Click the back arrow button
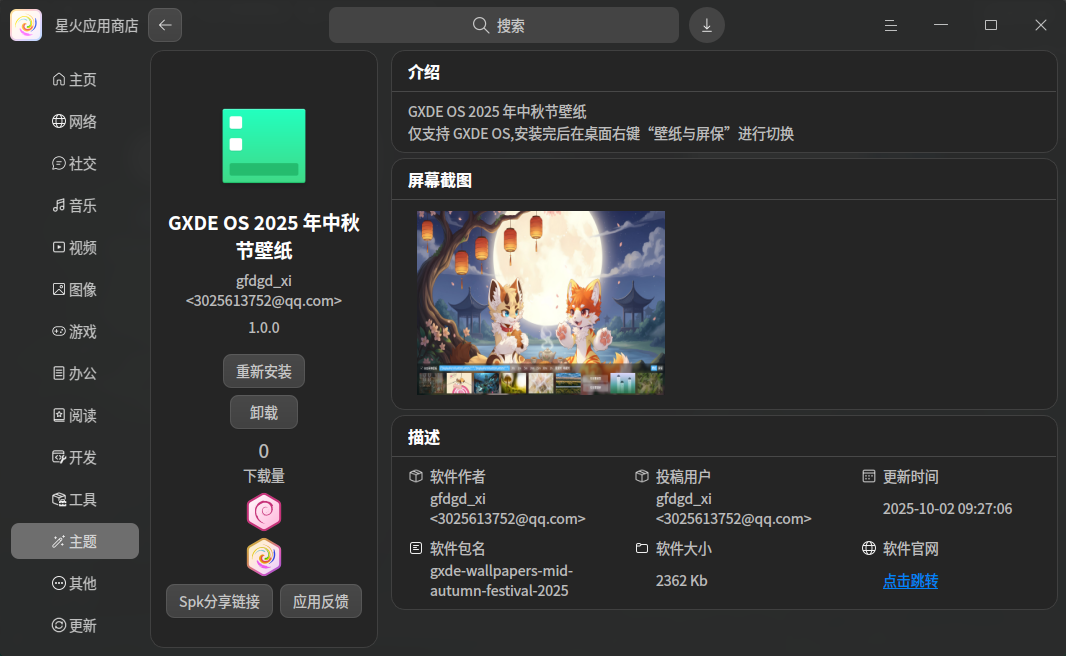The image size is (1066, 656). pos(165,25)
